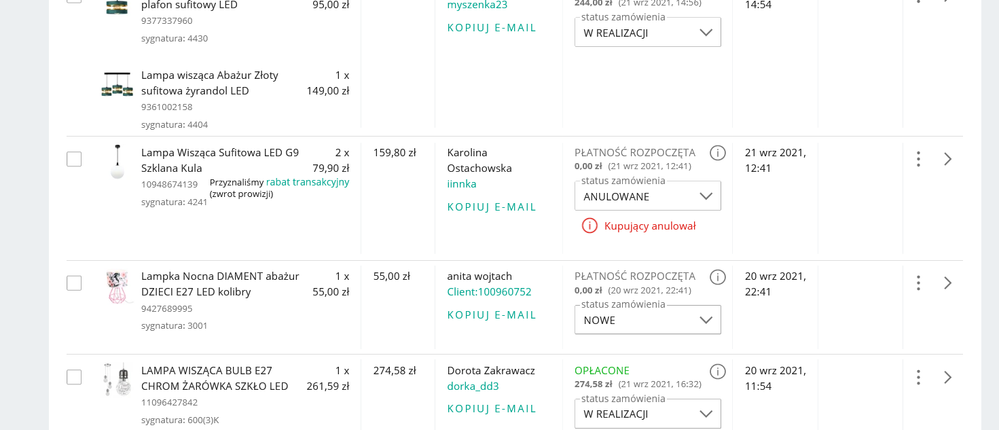Click KOPIUJ E-MAIL for anita wojtach

[x=491, y=315]
